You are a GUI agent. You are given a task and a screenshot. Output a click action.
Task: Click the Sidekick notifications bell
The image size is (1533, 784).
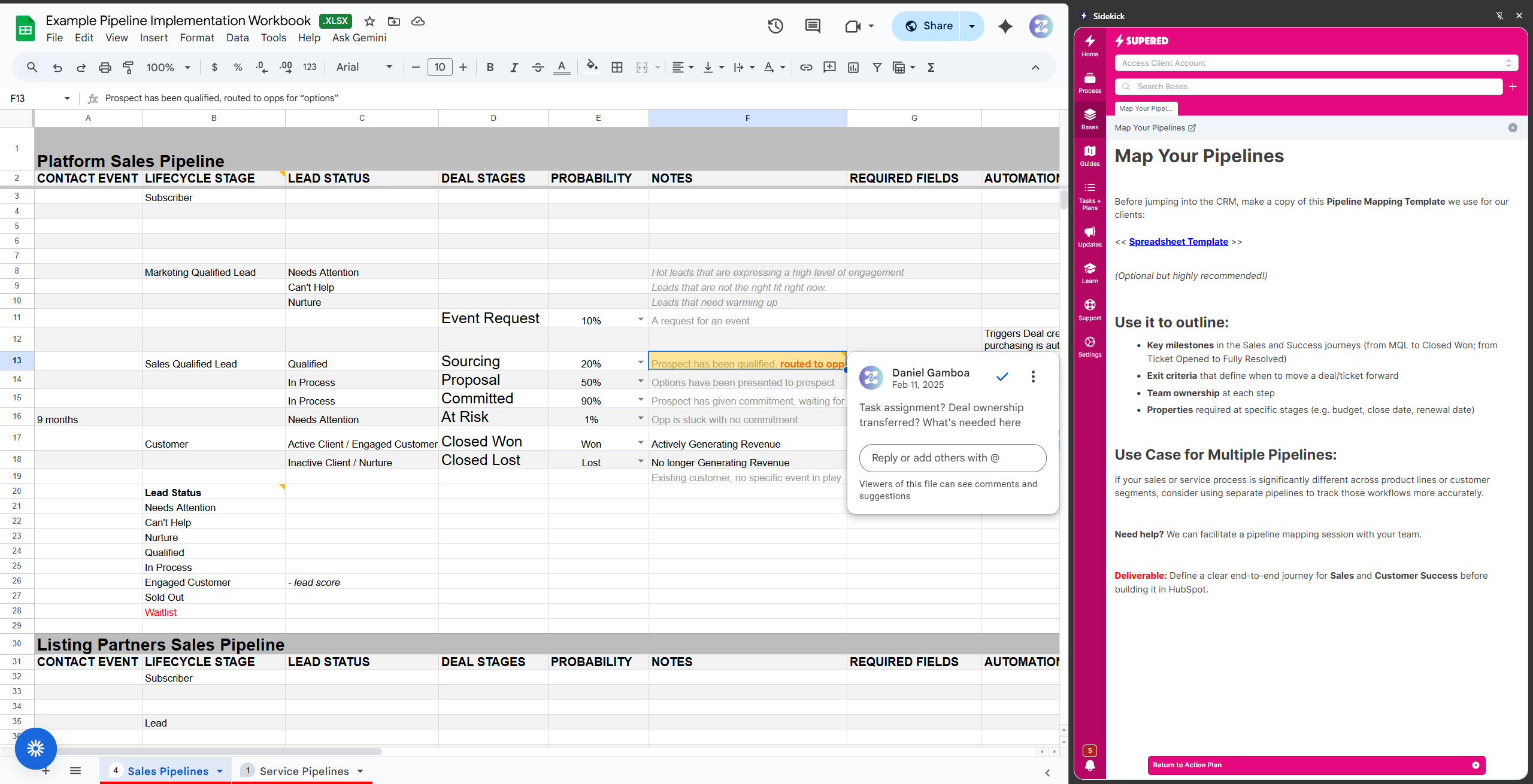tap(1090, 765)
